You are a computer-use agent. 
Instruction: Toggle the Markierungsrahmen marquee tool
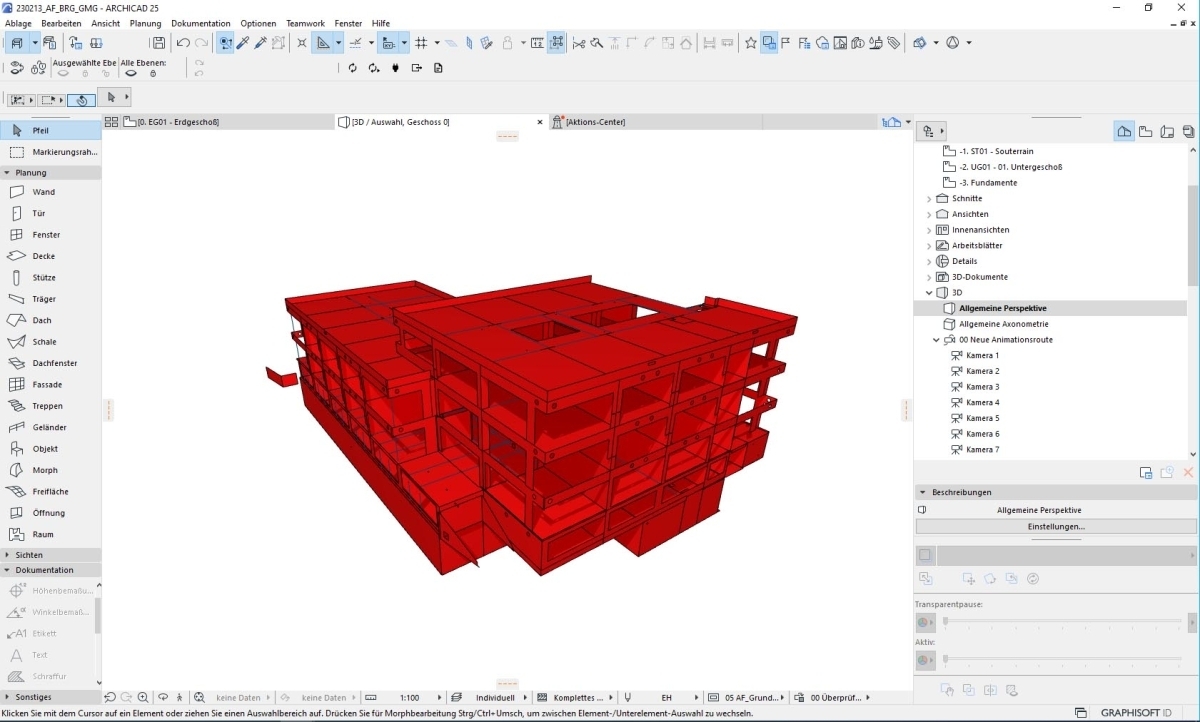[64, 152]
